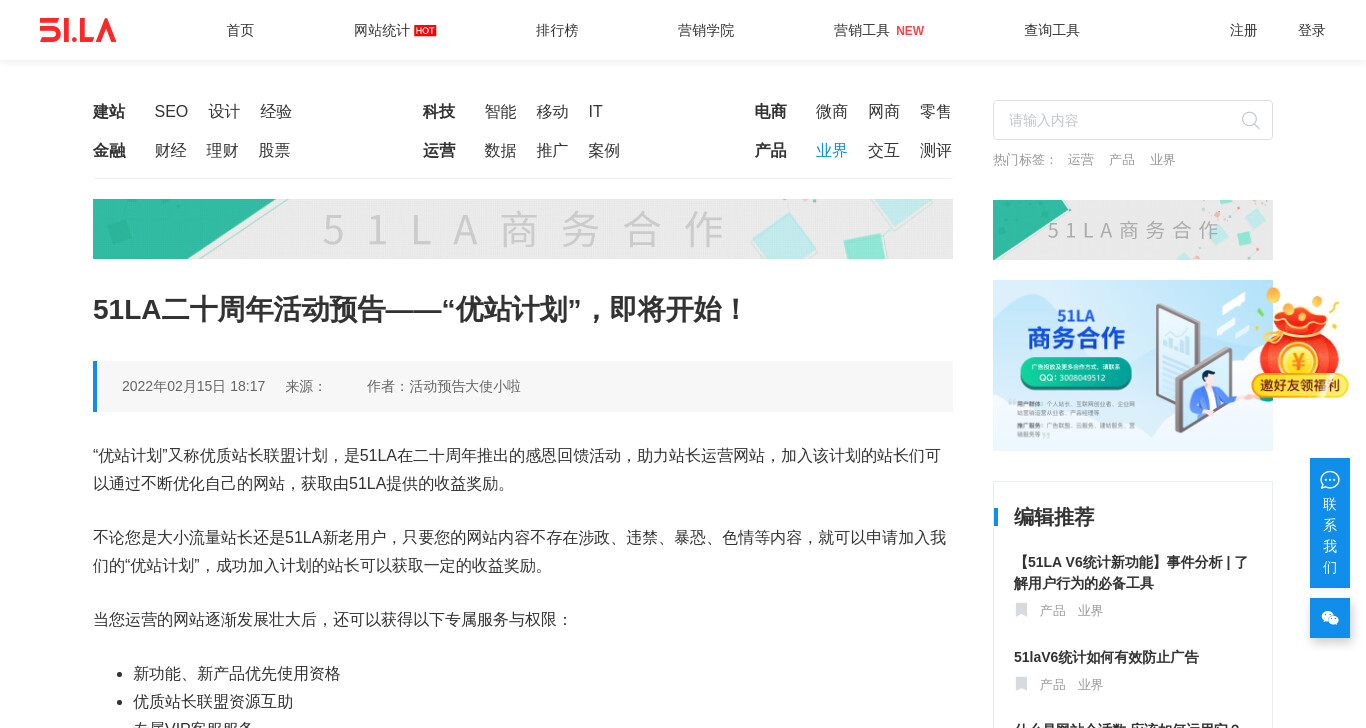Select SEO subcategory

[x=171, y=112]
